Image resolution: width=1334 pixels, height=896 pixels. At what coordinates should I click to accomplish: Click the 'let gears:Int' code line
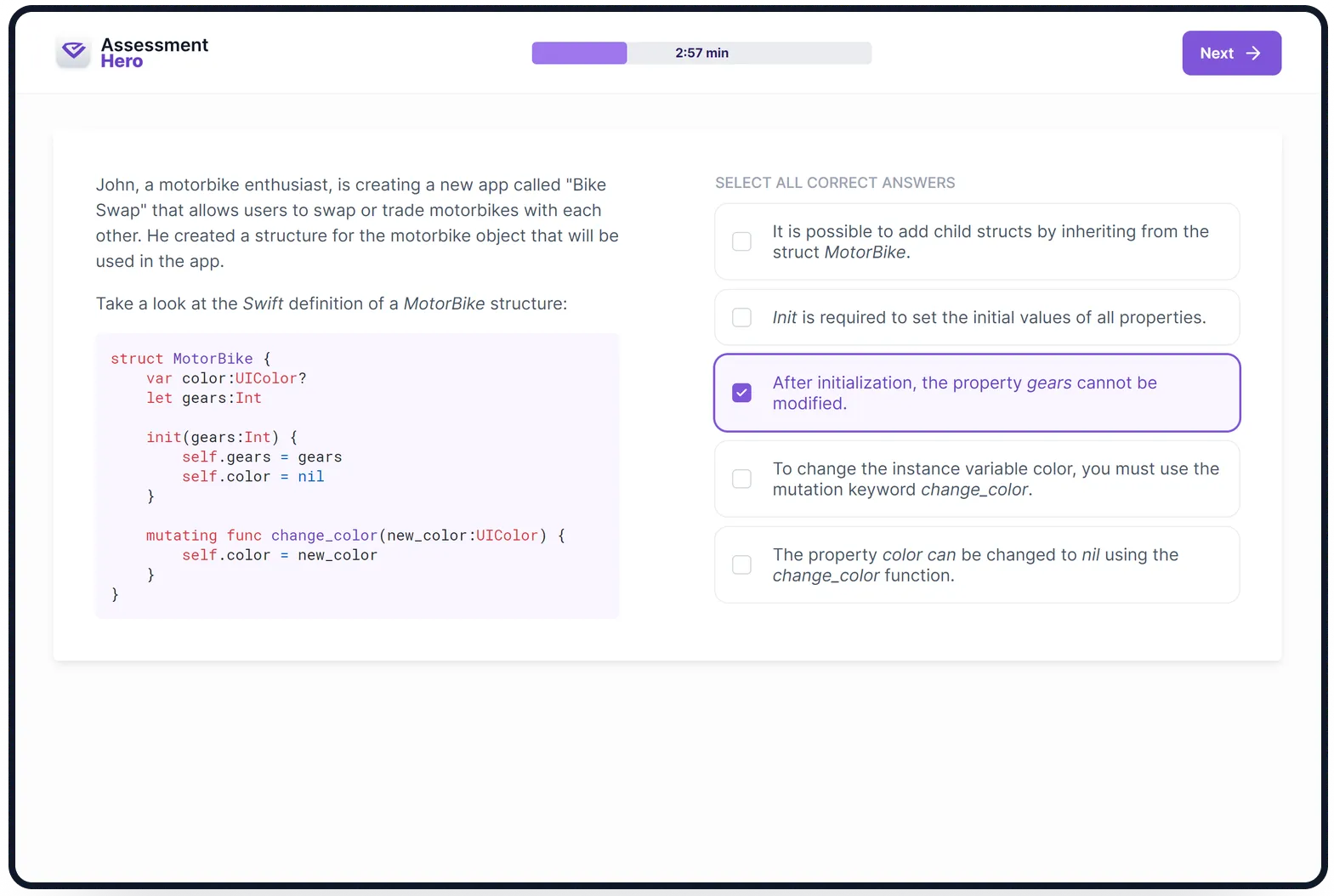pyautogui.click(x=204, y=398)
